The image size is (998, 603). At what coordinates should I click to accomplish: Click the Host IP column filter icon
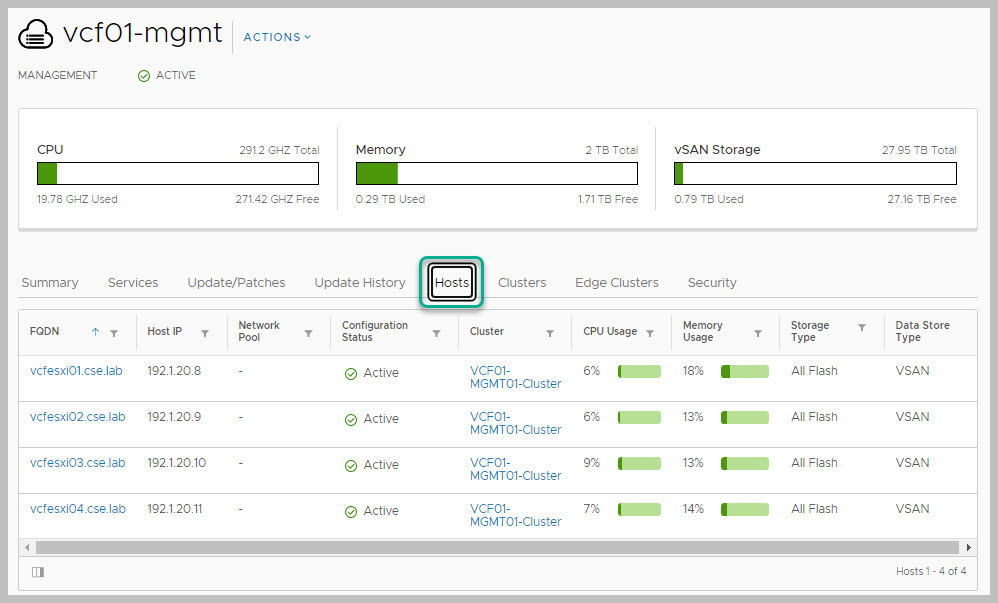pos(205,333)
